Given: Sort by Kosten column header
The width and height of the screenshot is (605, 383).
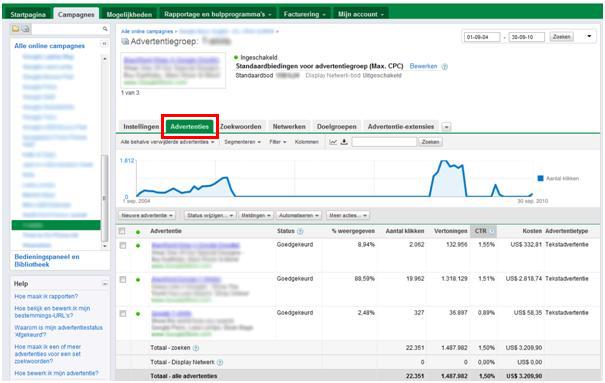Looking at the screenshot, I should pyautogui.click(x=532, y=231).
